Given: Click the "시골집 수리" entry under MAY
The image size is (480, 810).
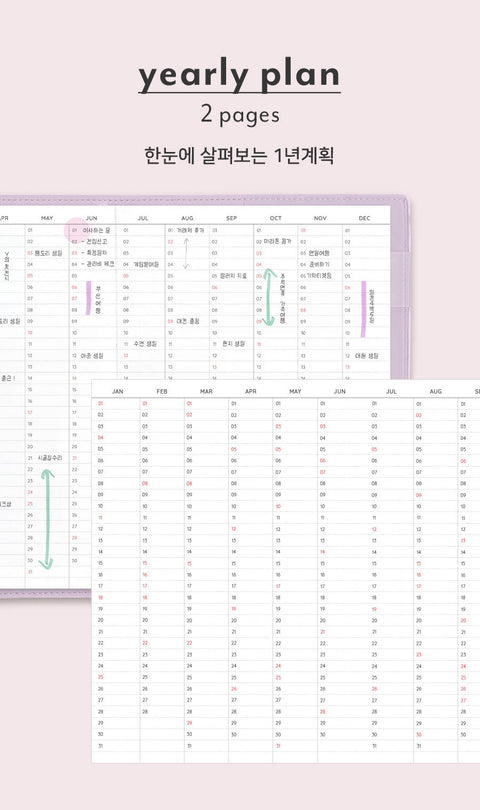Looking at the screenshot, I should click(x=50, y=458).
